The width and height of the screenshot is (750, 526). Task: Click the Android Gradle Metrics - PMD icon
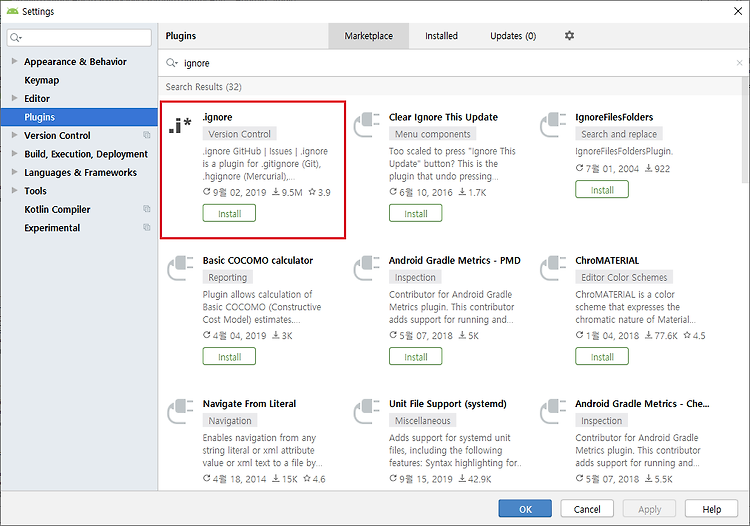[367, 268]
